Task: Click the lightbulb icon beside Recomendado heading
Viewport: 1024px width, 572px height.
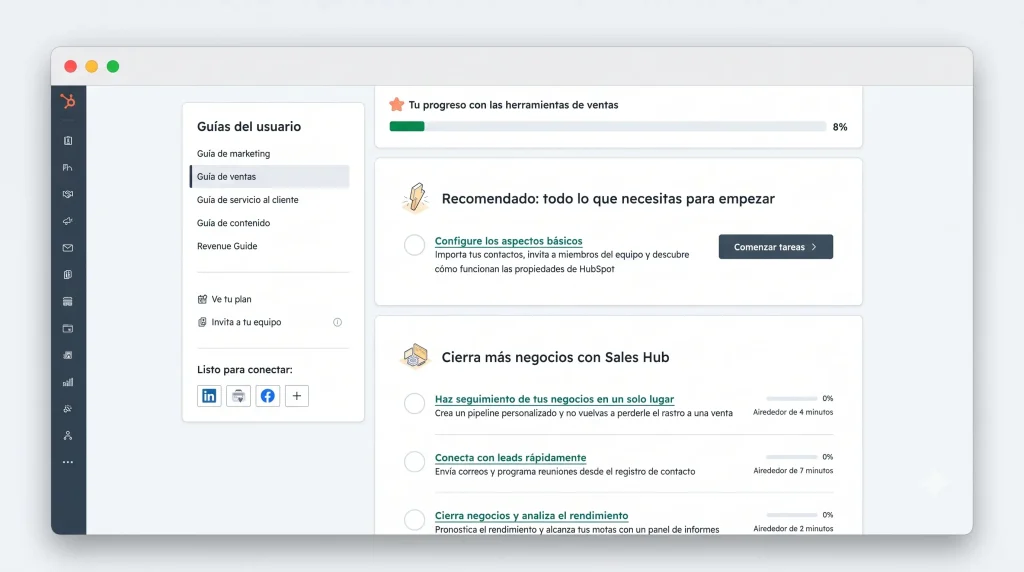Action: (415, 198)
